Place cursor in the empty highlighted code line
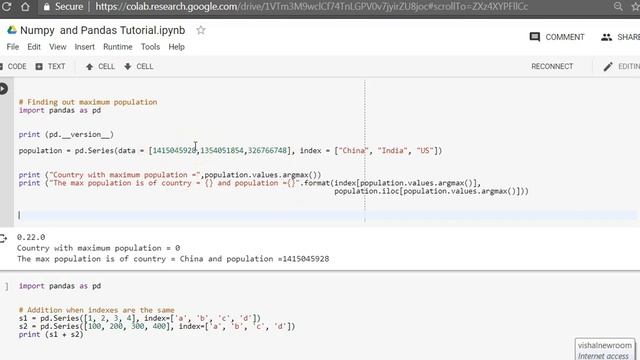 327,215
